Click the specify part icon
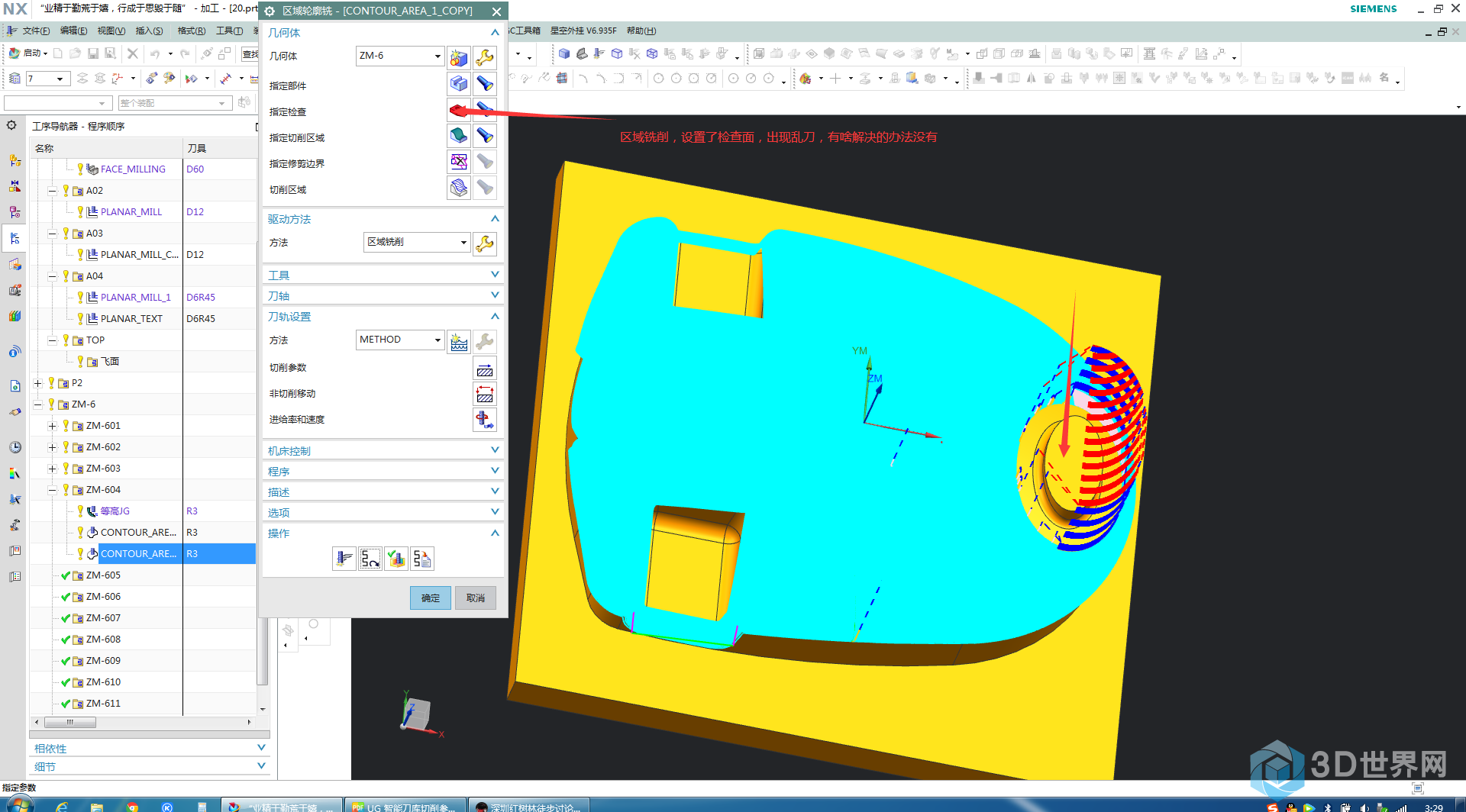 click(459, 84)
